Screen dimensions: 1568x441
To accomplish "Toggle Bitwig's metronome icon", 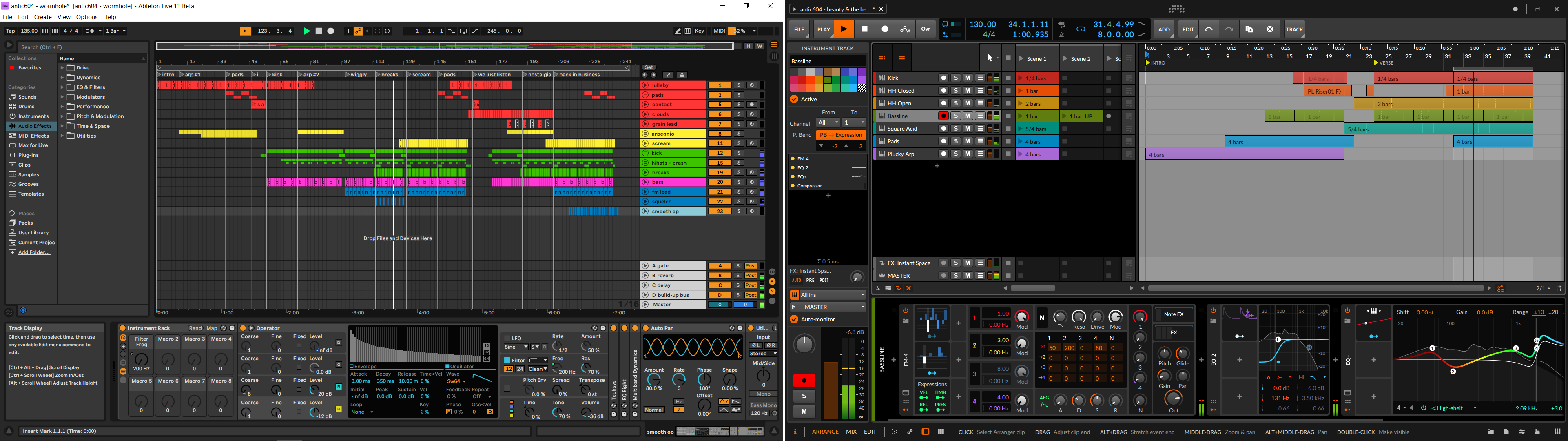I will [x=1062, y=35].
